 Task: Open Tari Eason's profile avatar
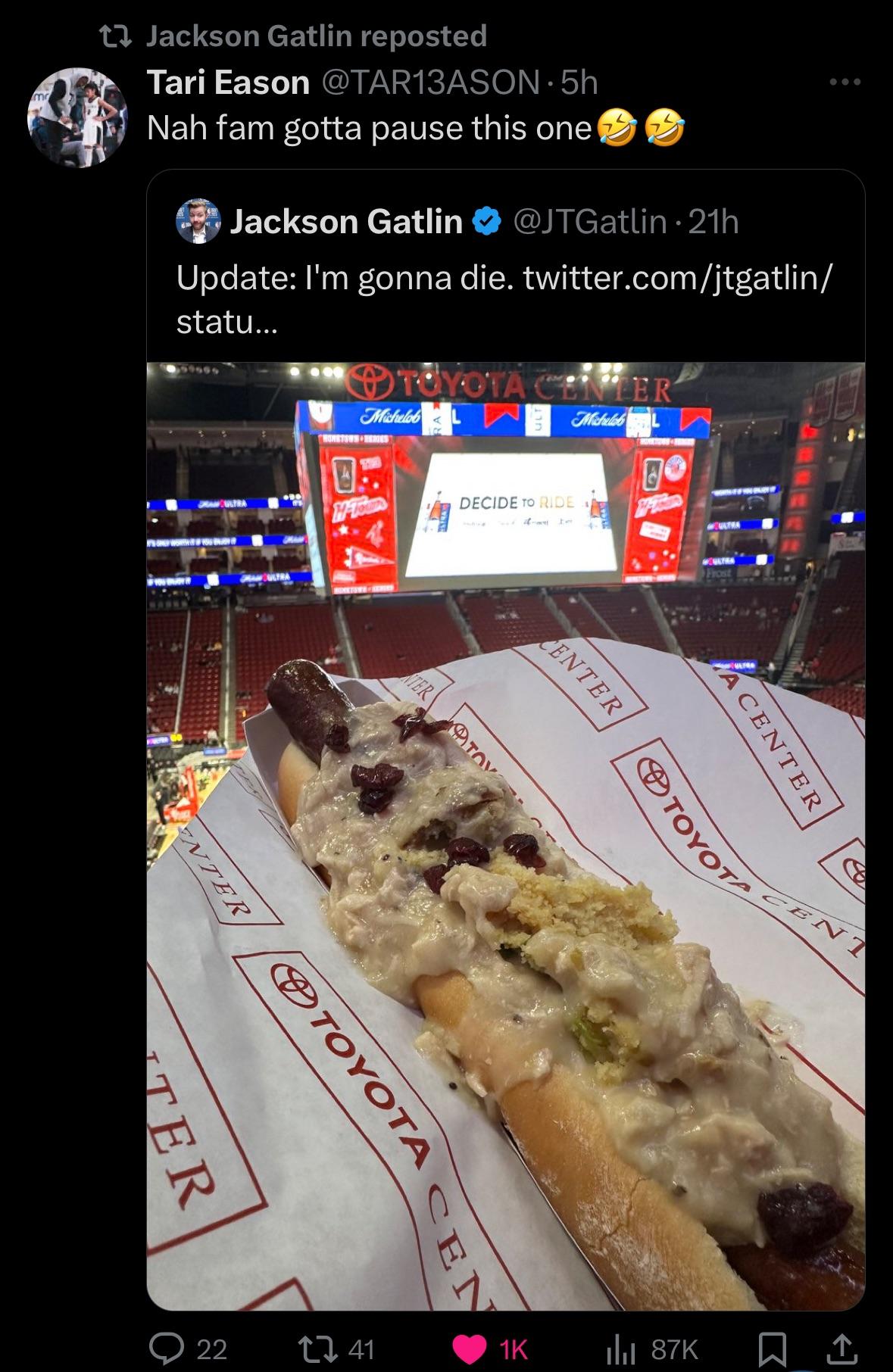tap(76, 117)
